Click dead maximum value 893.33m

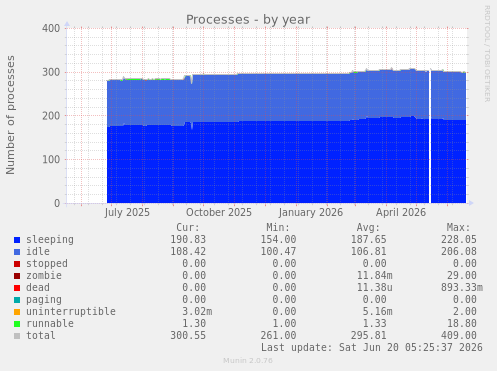462,287
